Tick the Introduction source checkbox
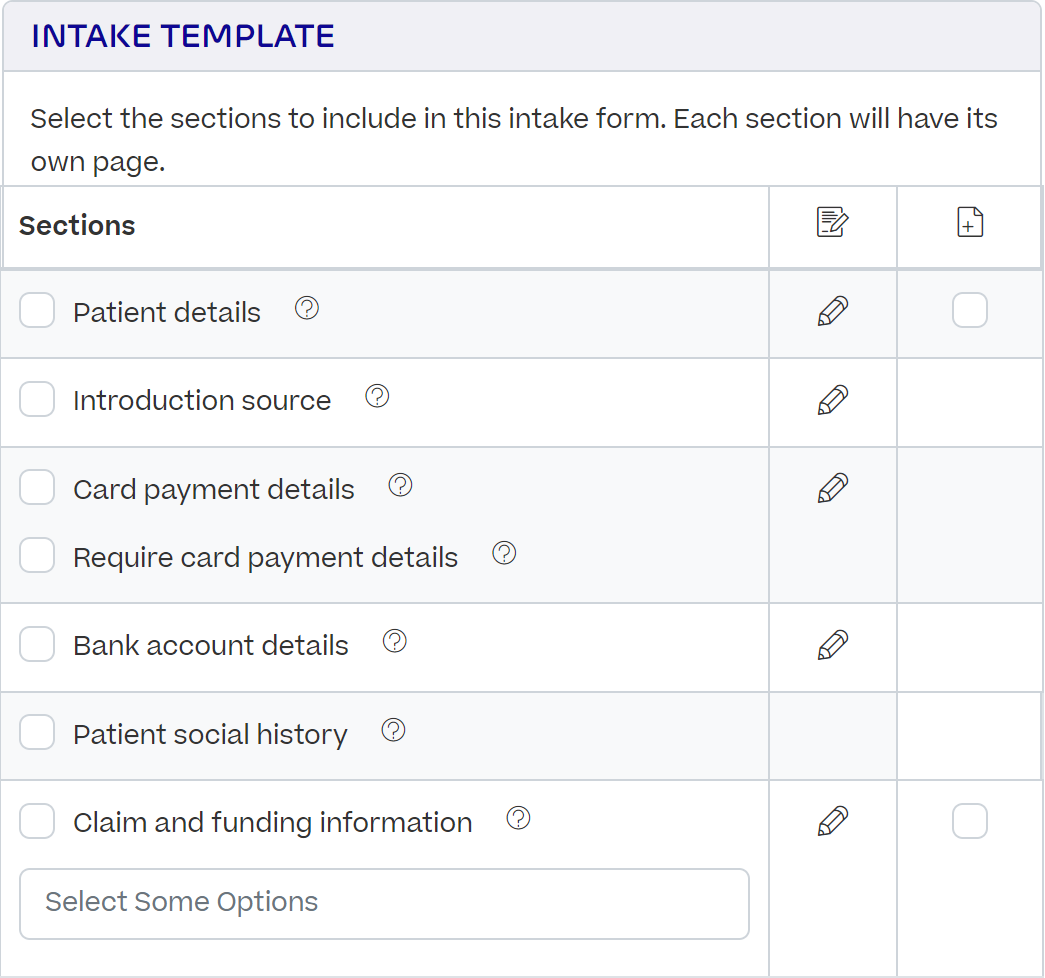1045x978 pixels. (37, 398)
